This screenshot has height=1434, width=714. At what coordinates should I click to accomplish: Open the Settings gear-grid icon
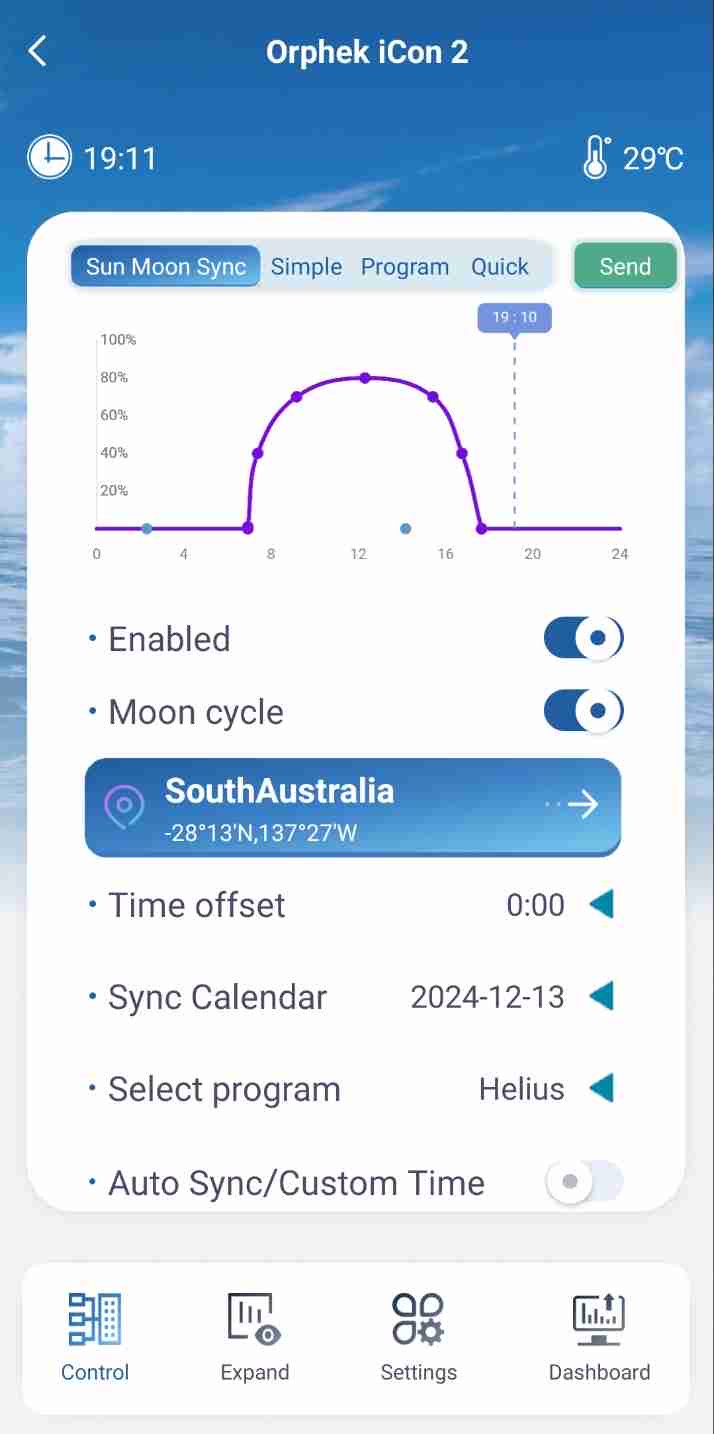pyautogui.click(x=418, y=1319)
